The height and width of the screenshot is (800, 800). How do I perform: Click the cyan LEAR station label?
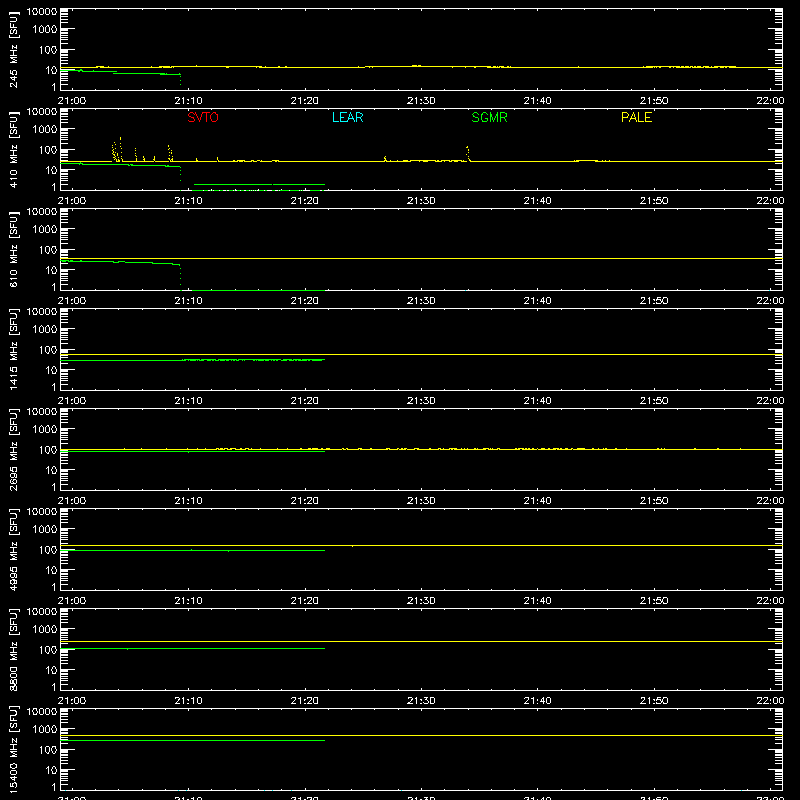coord(347,117)
